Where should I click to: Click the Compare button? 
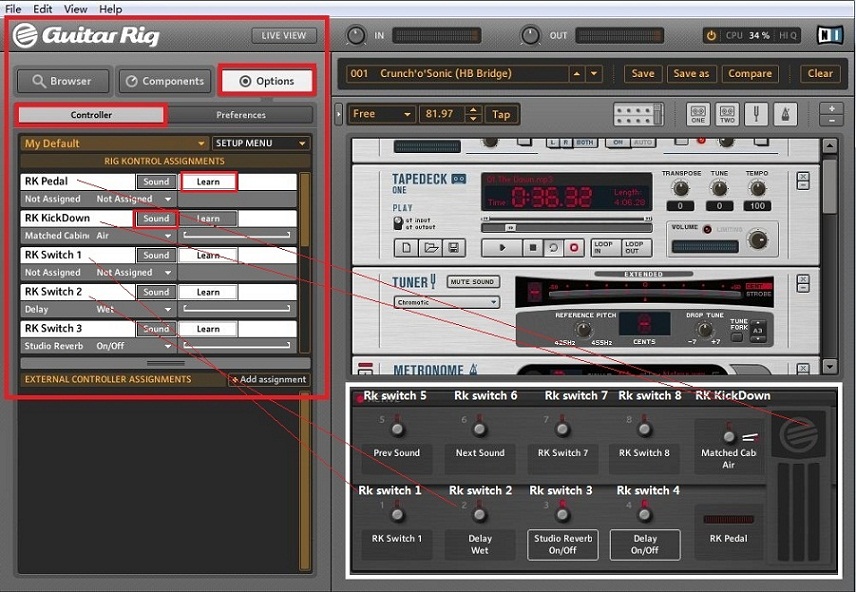[750, 74]
